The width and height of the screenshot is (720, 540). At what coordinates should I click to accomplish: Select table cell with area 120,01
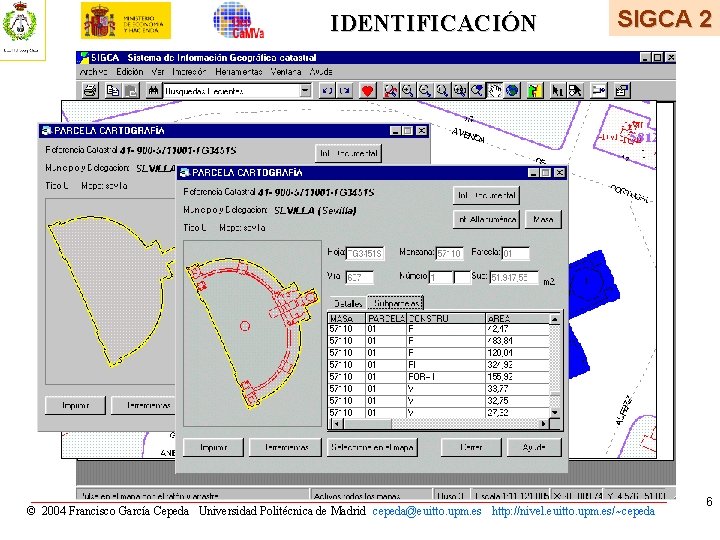(517, 353)
